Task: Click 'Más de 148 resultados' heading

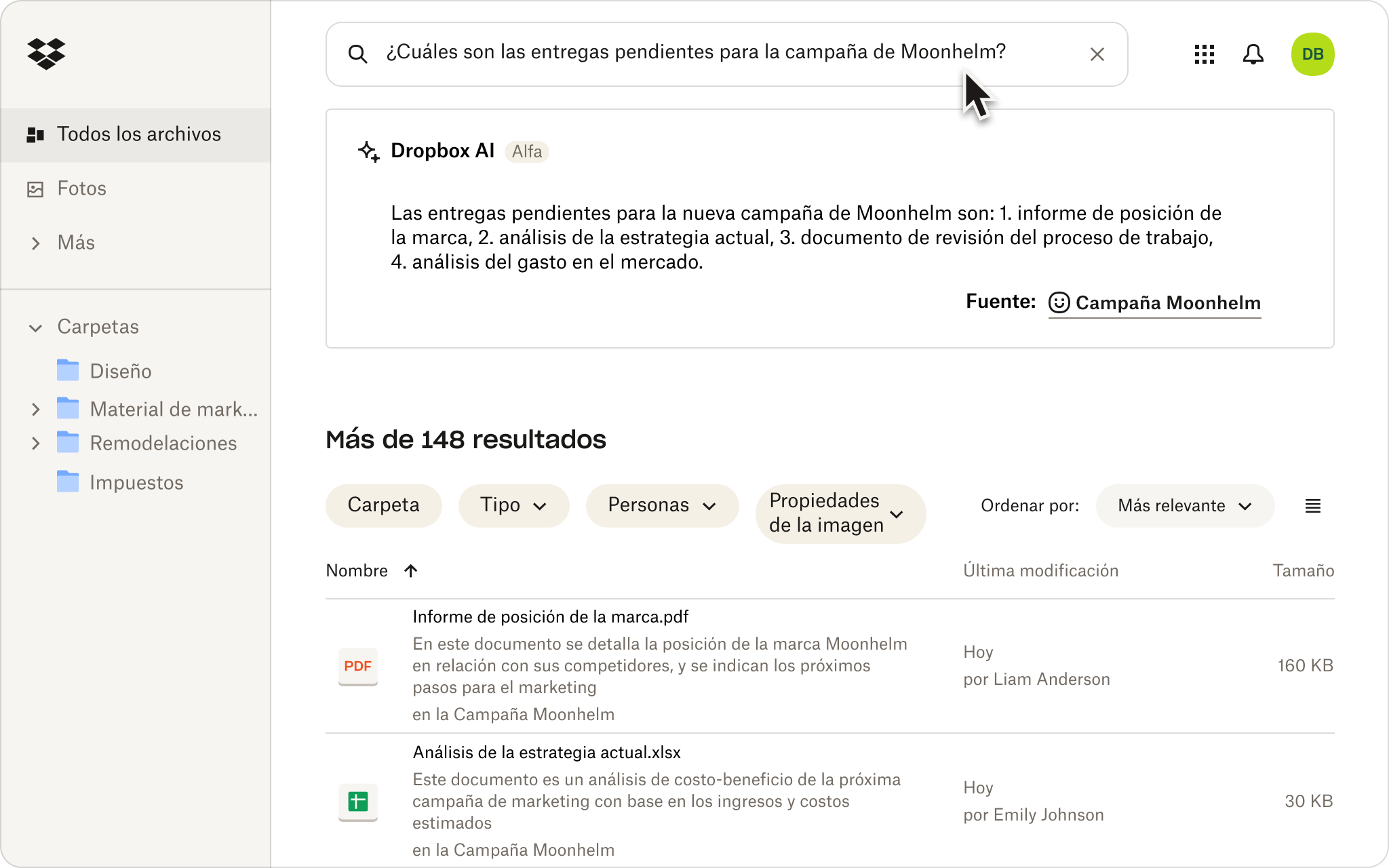Action: click(x=466, y=439)
